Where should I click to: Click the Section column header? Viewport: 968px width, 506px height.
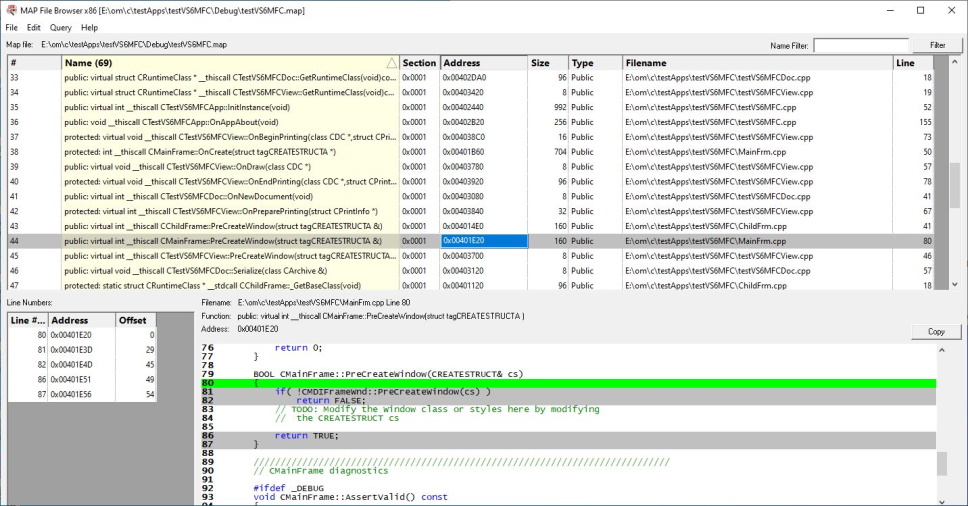419,63
